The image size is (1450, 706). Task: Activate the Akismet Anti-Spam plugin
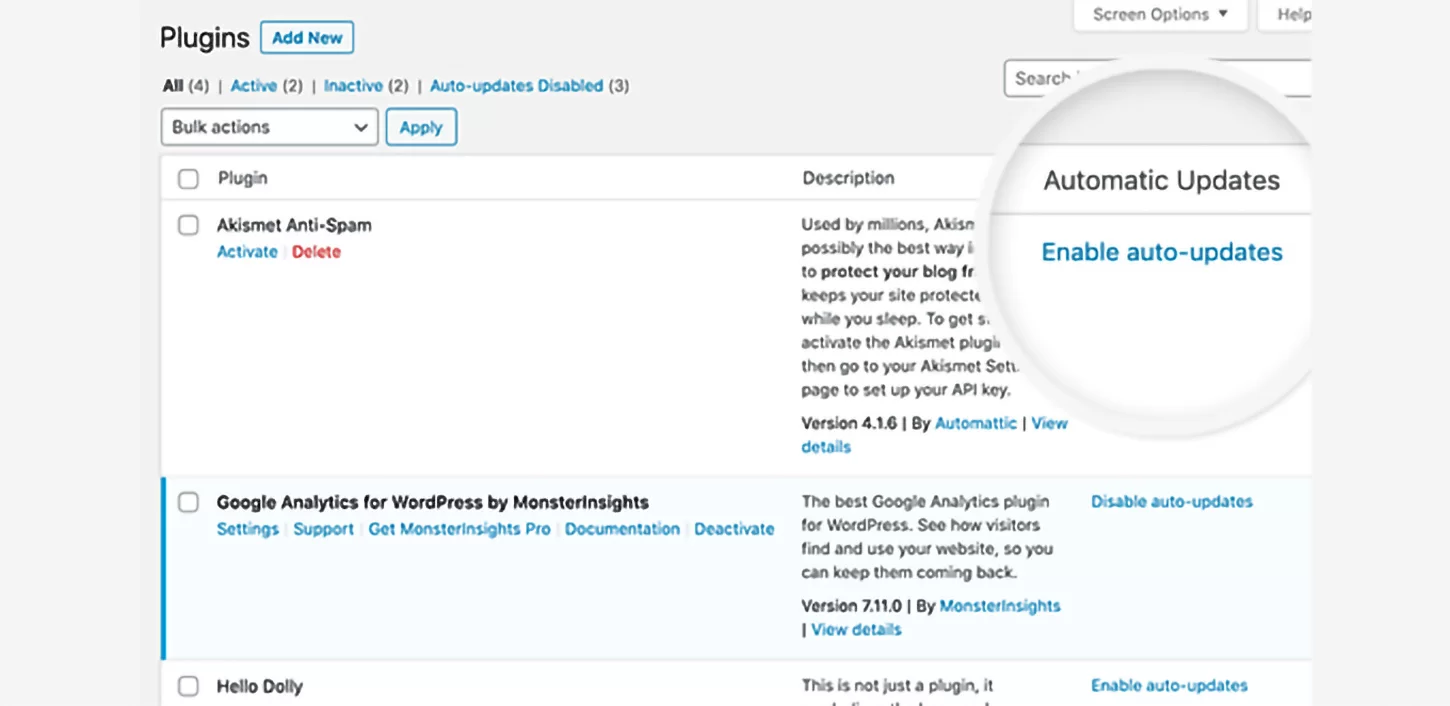(247, 252)
